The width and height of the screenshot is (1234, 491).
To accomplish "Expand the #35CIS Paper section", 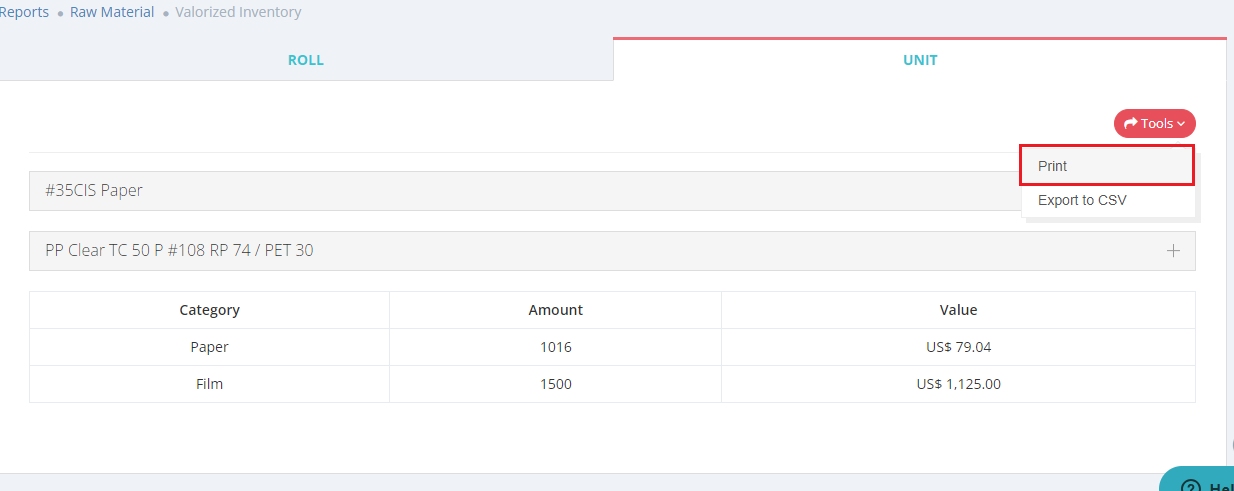I will pos(94,191).
